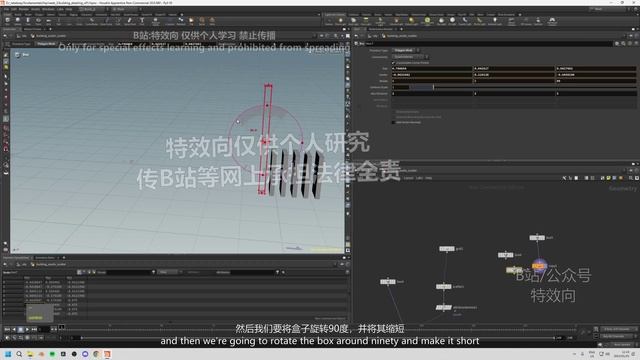Add a Sky Light from the shelf
The height and width of the screenshot is (360, 640).
(442, 21)
